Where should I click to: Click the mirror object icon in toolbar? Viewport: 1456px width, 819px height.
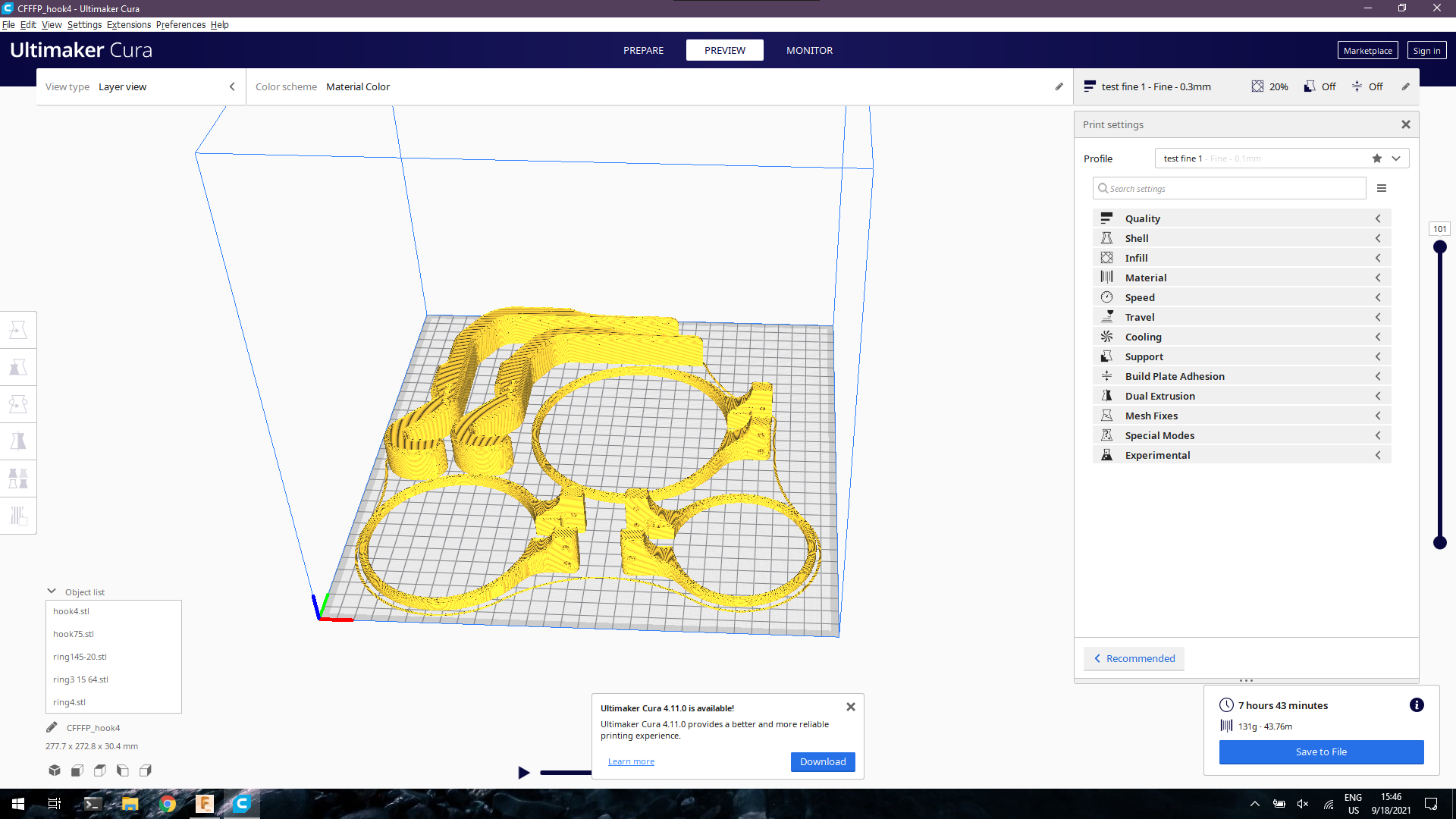click(18, 441)
